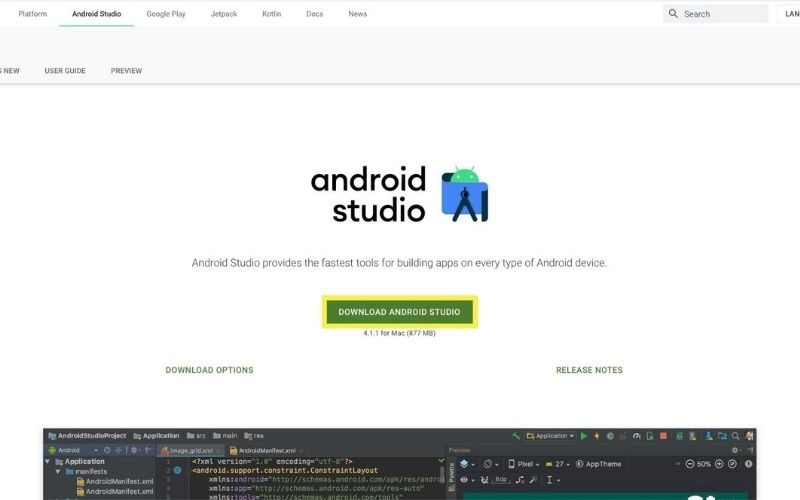Click the project structure folder icon in IDE toolbar
800x500 pixels.
click(722, 436)
